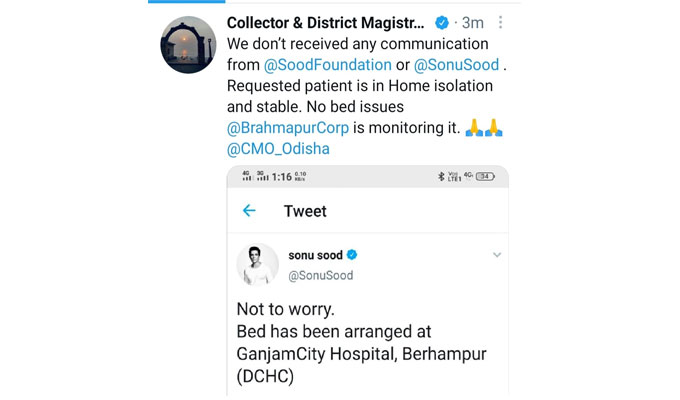Click the 3m timestamp of the tweet

tap(474, 22)
